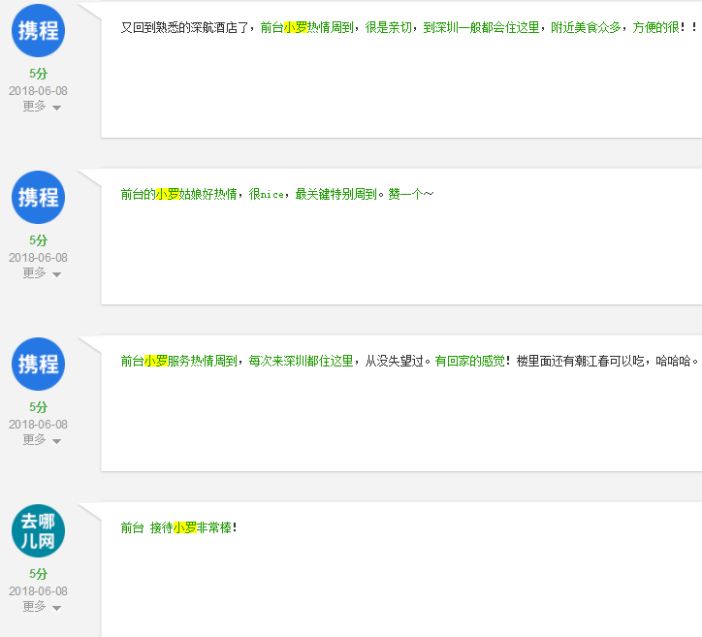Click the 5分 score under the 去哪儿网 icon
This screenshot has width=702, height=637.
point(38,575)
